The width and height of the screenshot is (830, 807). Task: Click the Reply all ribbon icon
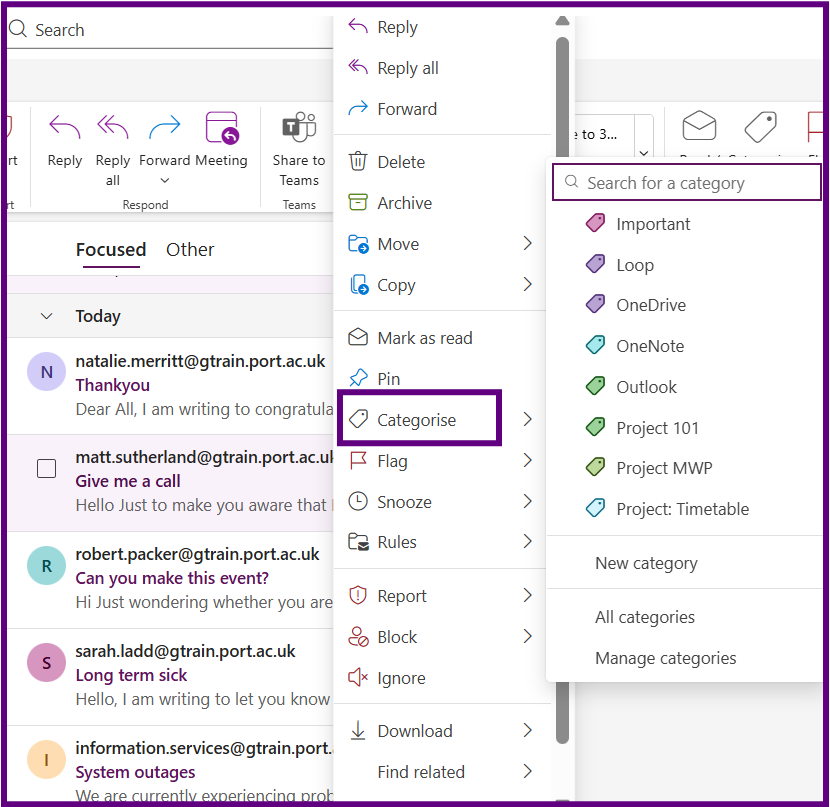[x=113, y=128]
